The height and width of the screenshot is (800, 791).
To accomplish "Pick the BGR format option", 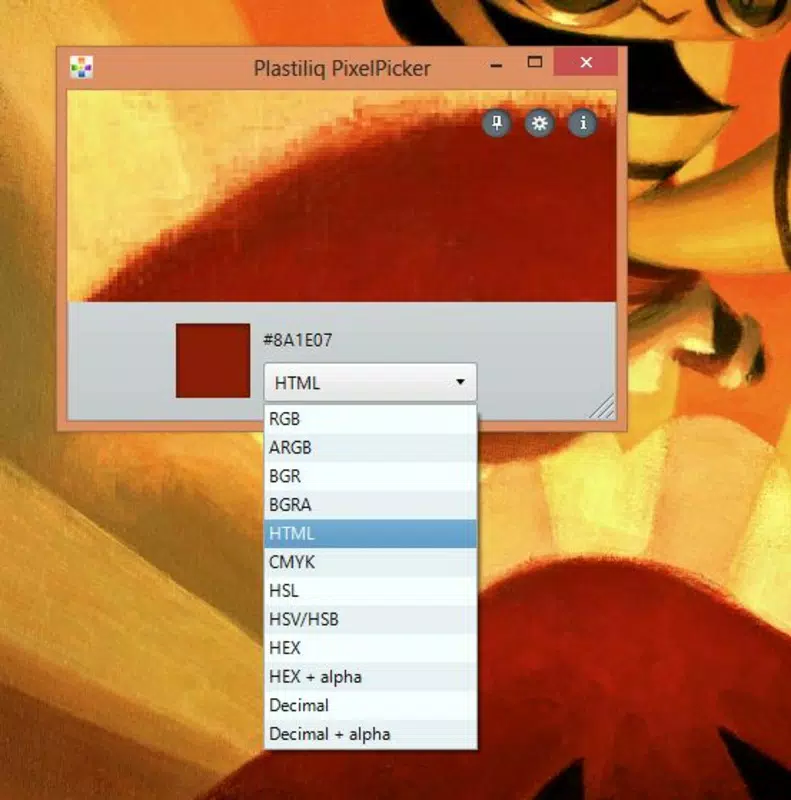I will tap(370, 476).
